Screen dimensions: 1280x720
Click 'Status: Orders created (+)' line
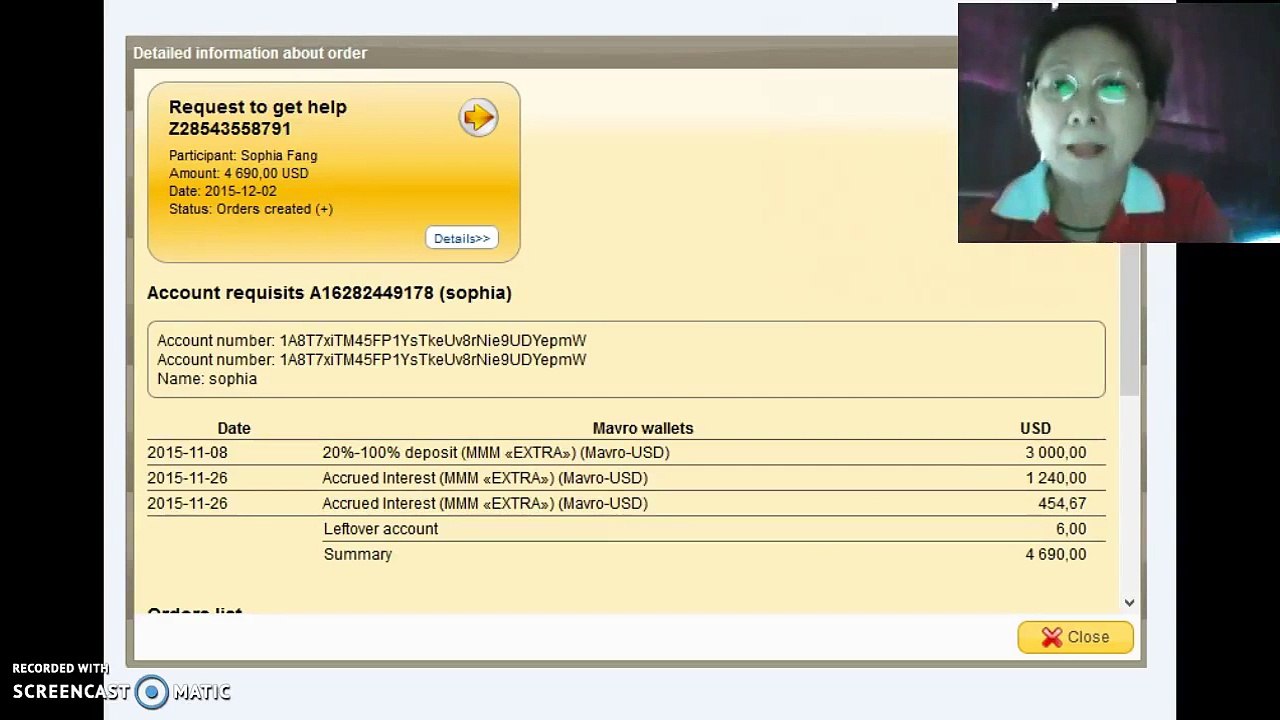pyautogui.click(x=251, y=209)
